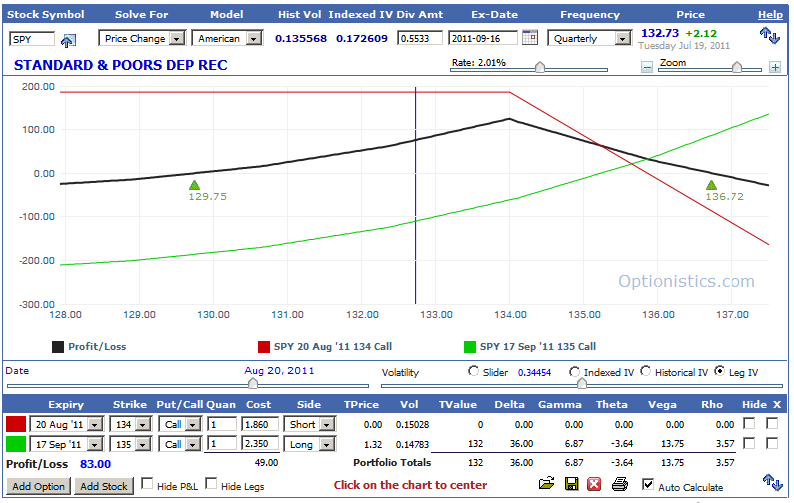Open the 135 strike dropdown

tap(130, 445)
